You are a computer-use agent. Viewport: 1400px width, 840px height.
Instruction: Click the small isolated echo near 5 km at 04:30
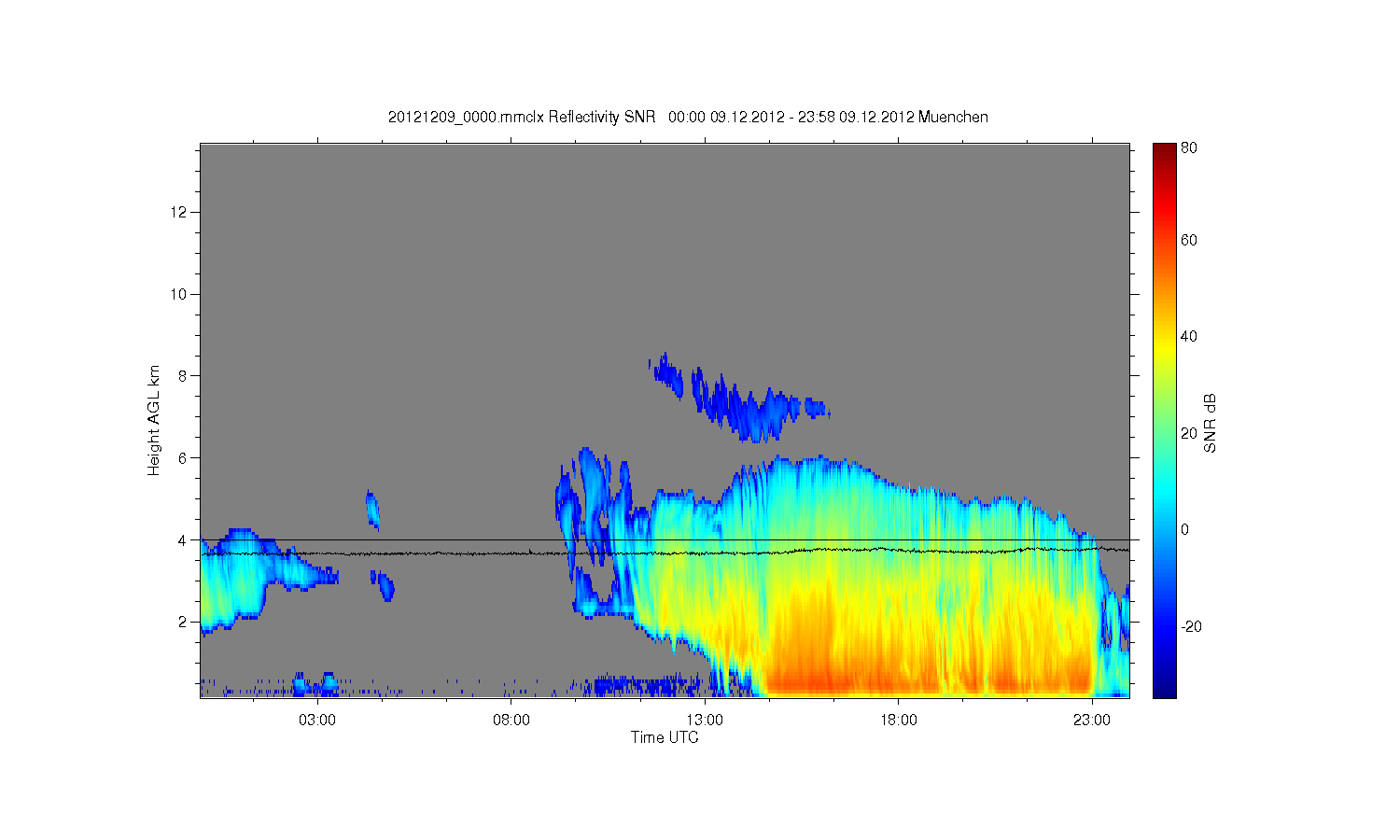click(373, 510)
